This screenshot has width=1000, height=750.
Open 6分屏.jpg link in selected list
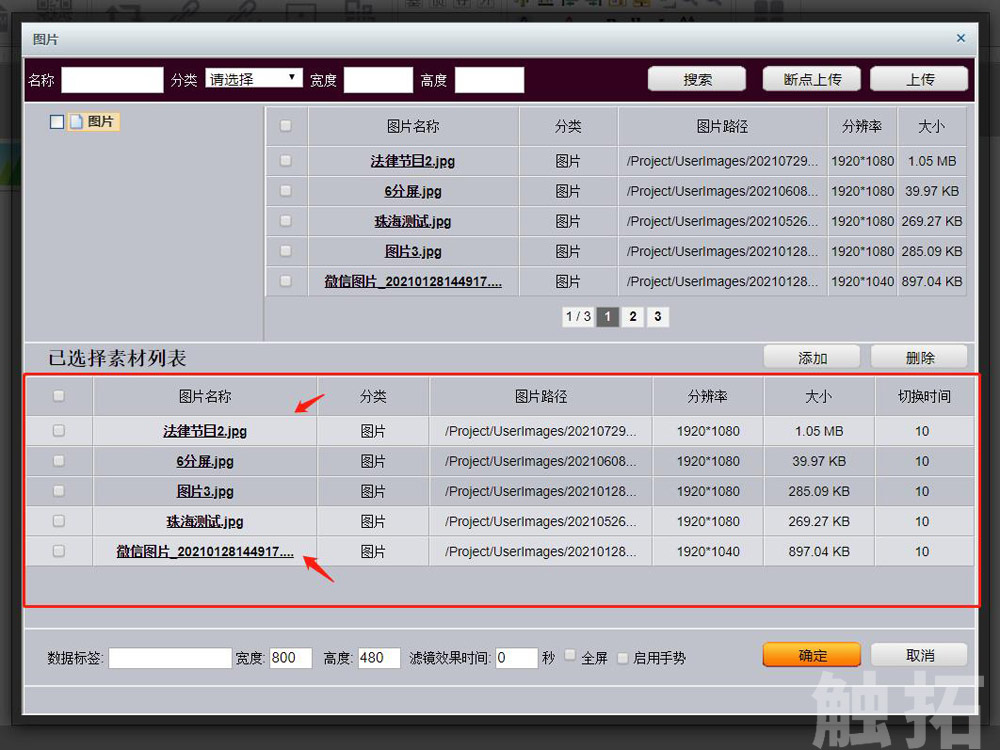coord(205,461)
